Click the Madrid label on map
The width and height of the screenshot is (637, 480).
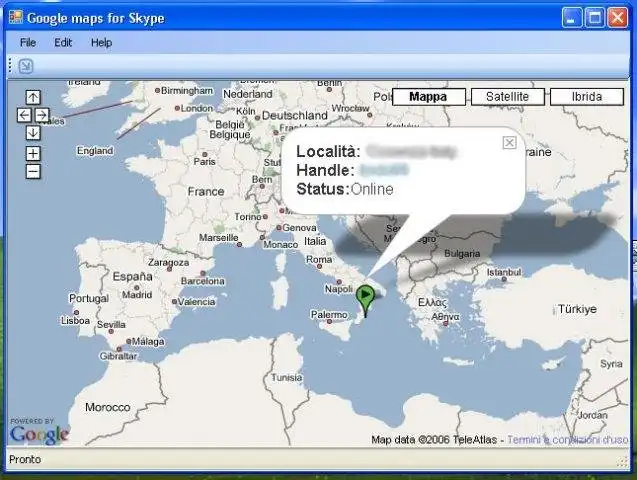point(137,294)
